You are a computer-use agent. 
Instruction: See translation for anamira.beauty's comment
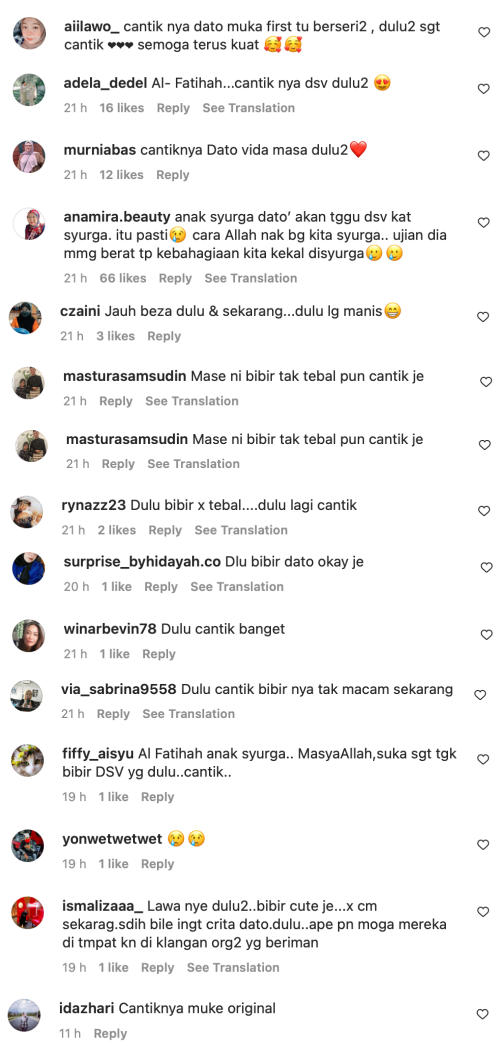pos(251,278)
